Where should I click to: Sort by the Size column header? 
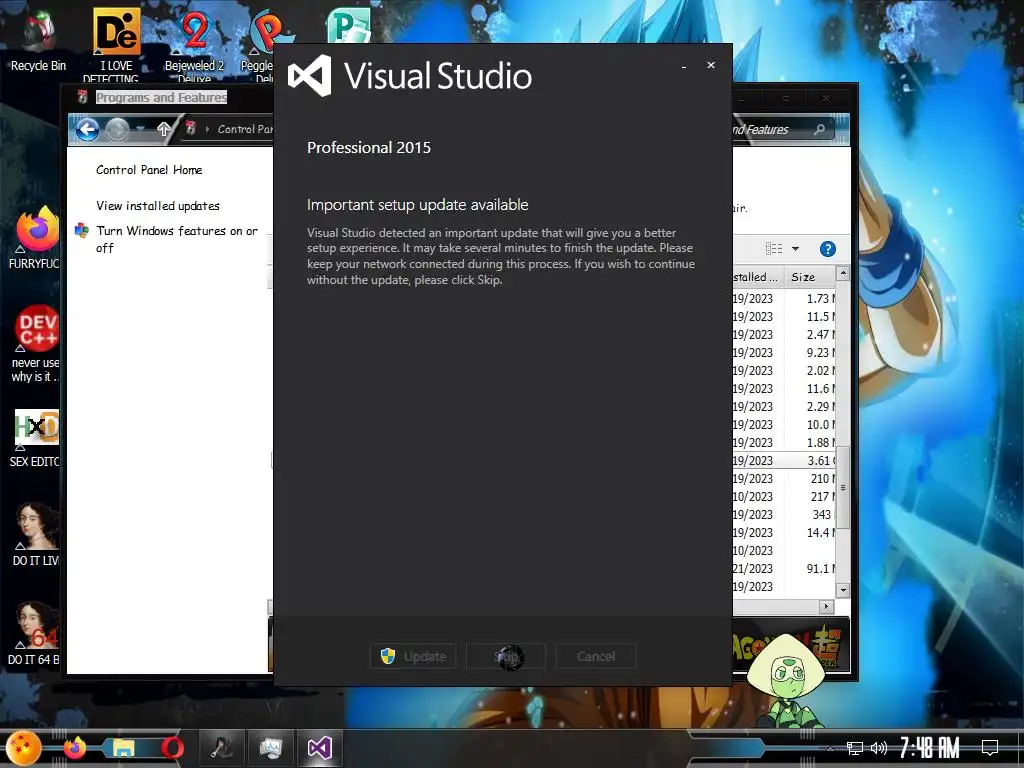(x=810, y=277)
